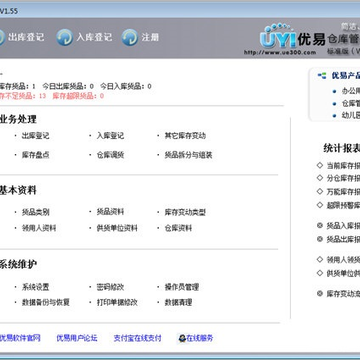360x360 pixels.
Task: Click diamond icon beside 万能库存报 report
Action: tap(320, 191)
